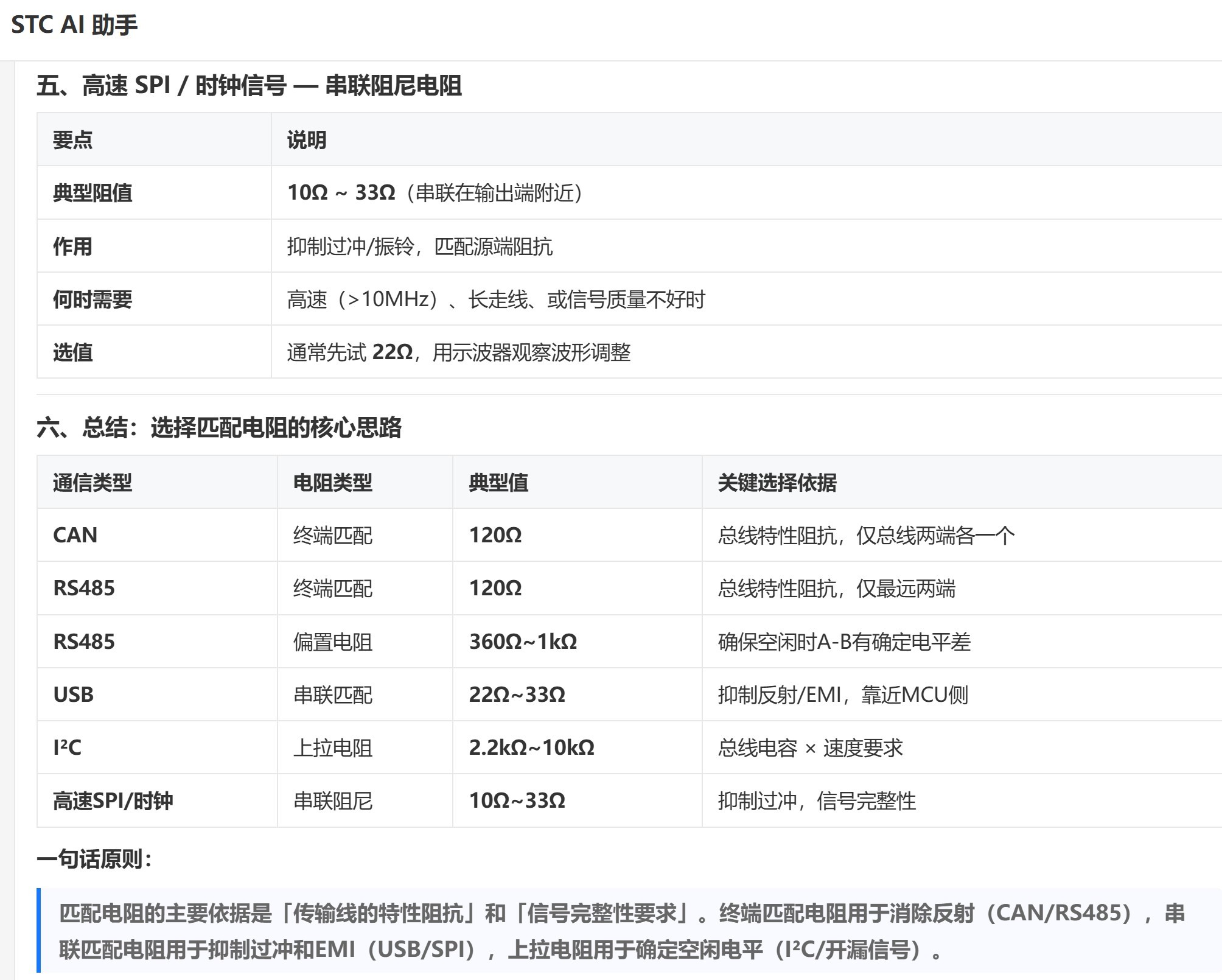Click the blockquote beginning 匹配电阻的主要依据
The height and width of the screenshot is (980, 1222).
pyautogui.click(x=629, y=931)
